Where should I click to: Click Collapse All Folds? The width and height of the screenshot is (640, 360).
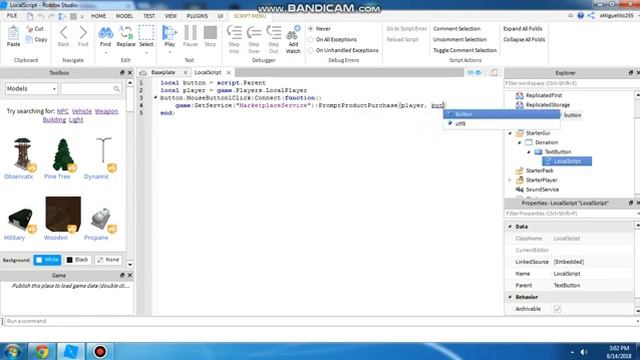pos(524,40)
